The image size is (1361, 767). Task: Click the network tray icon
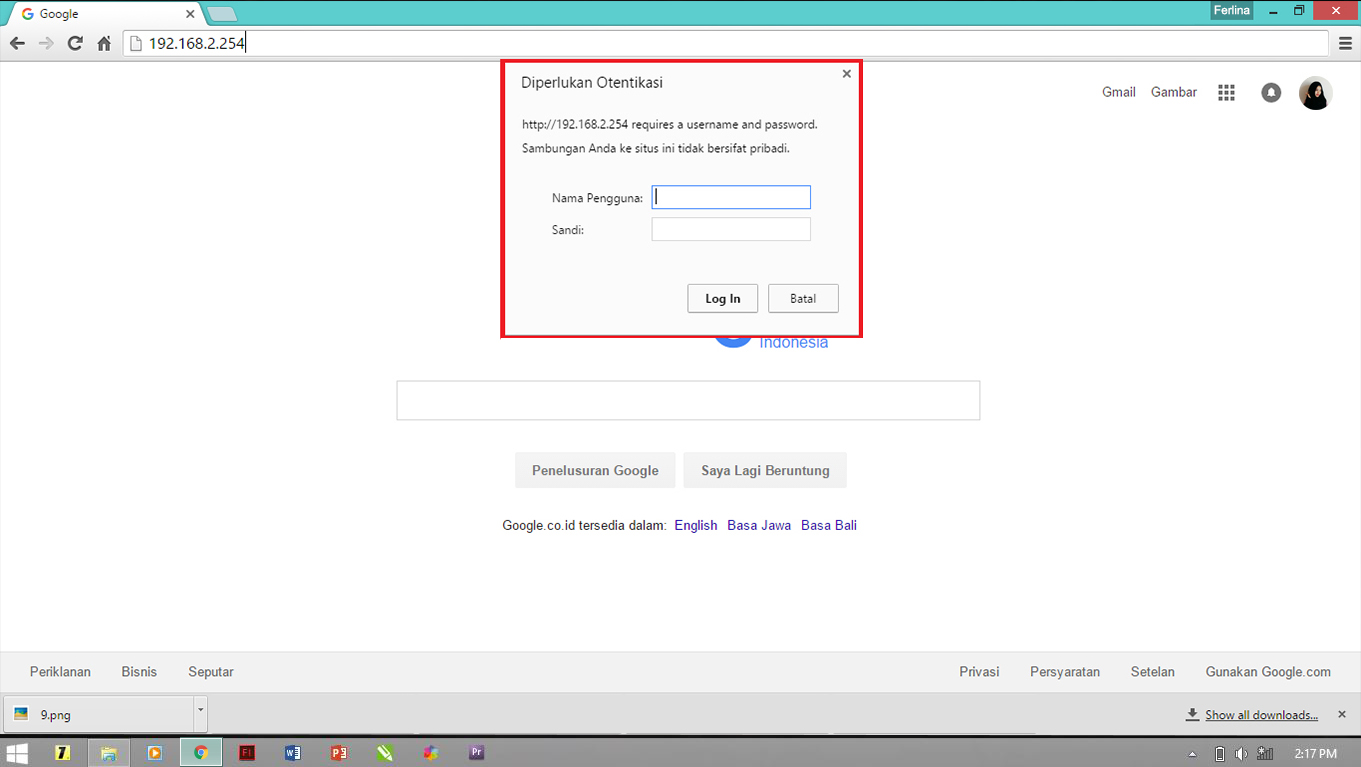1265,754
